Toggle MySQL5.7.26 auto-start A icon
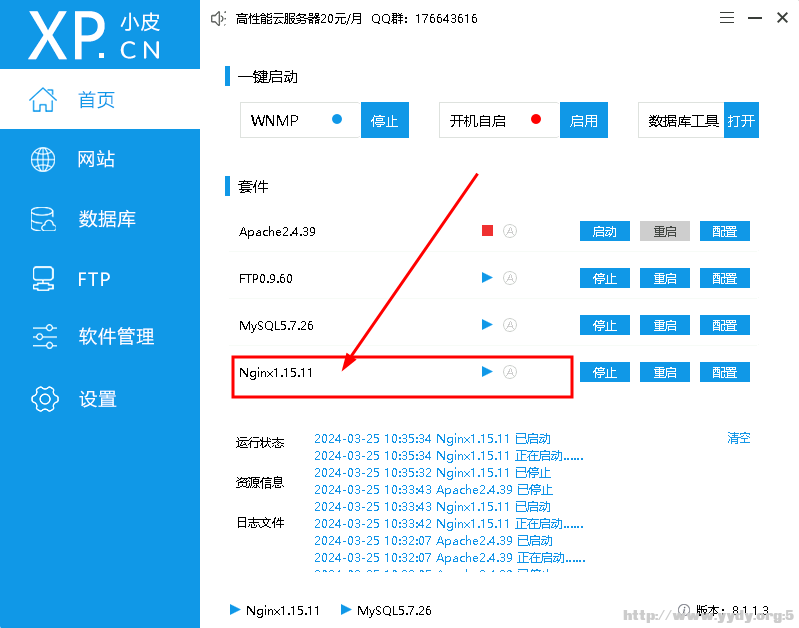The height and width of the screenshot is (628, 799). click(x=510, y=325)
